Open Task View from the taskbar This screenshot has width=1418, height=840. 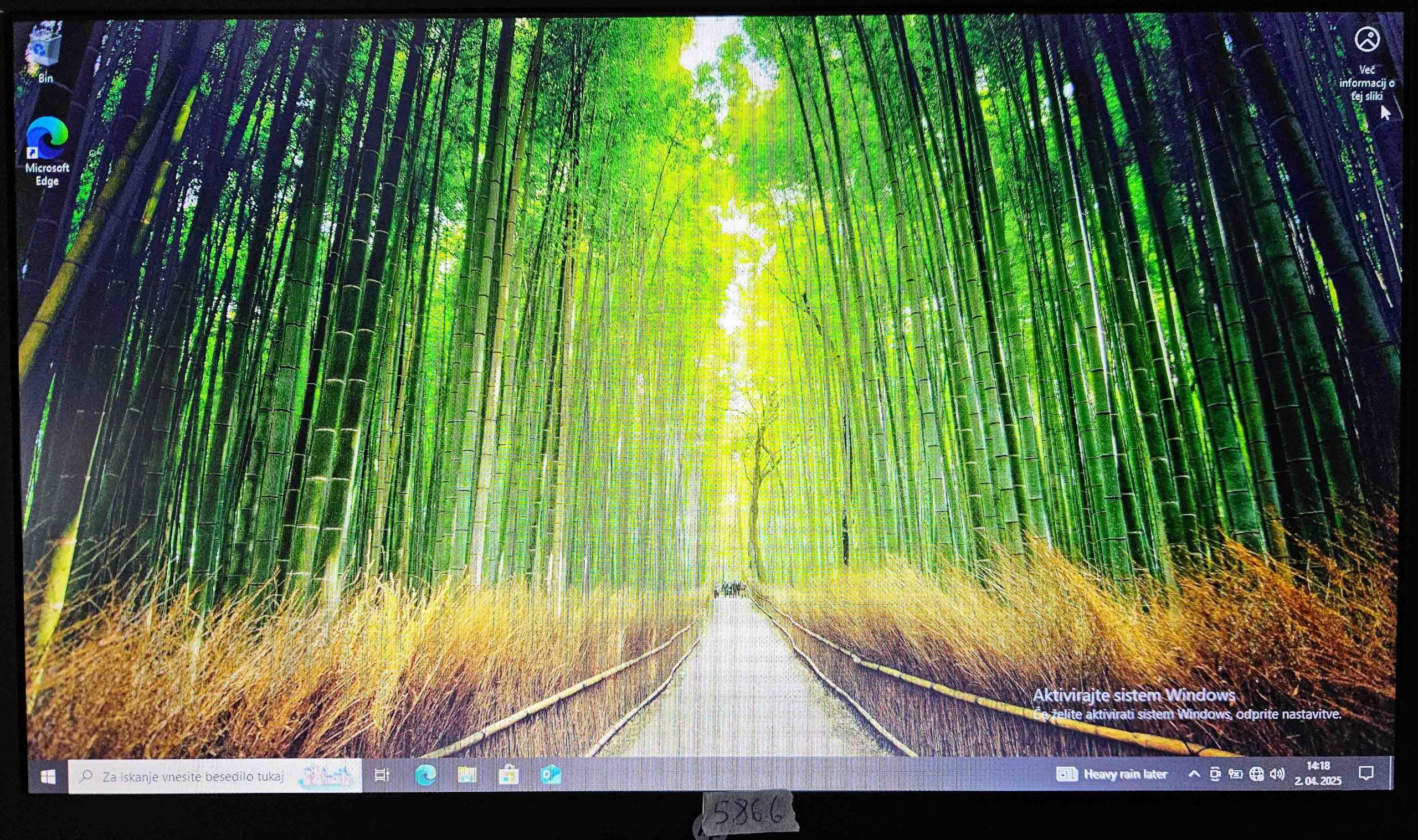pos(381,774)
